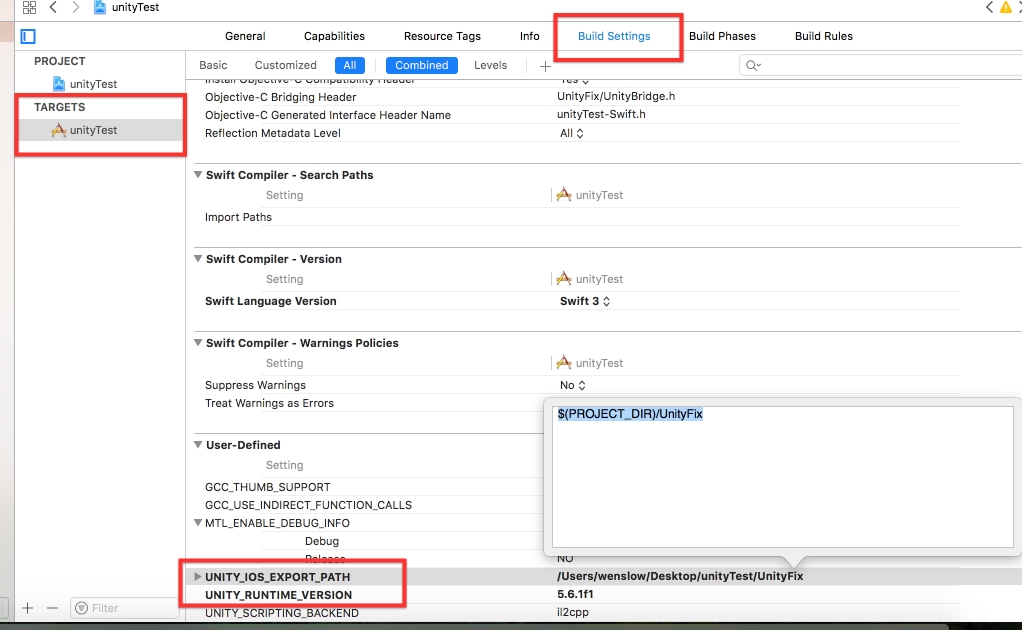Screen dimensions: 1022x630
Task: Select the Build Settings tab
Action: tap(614, 36)
